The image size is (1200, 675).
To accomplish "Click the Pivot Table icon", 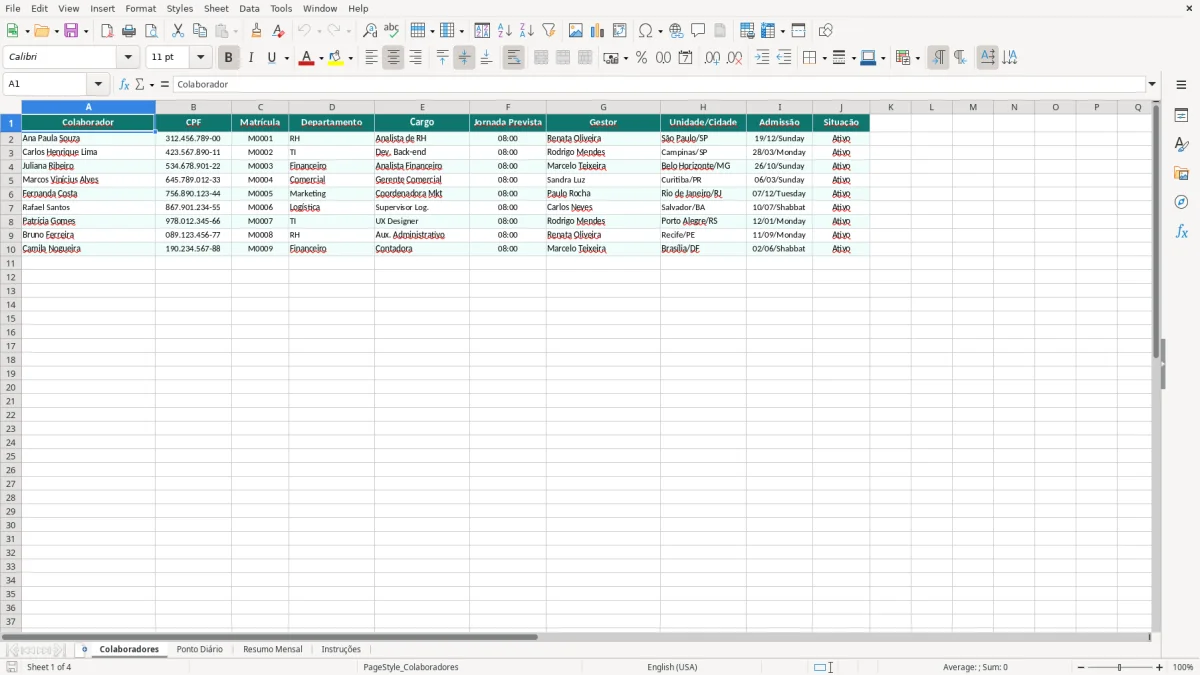I will coord(620,31).
